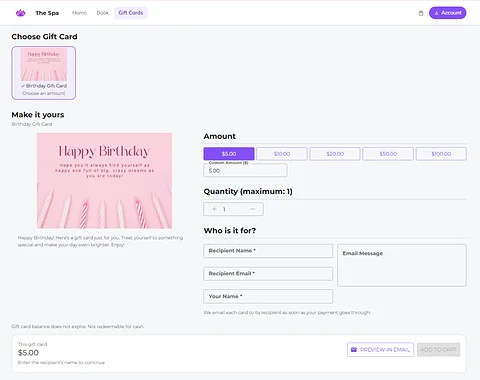Go to the Home menu item
Screen dimensions: 480x380
(79, 13)
